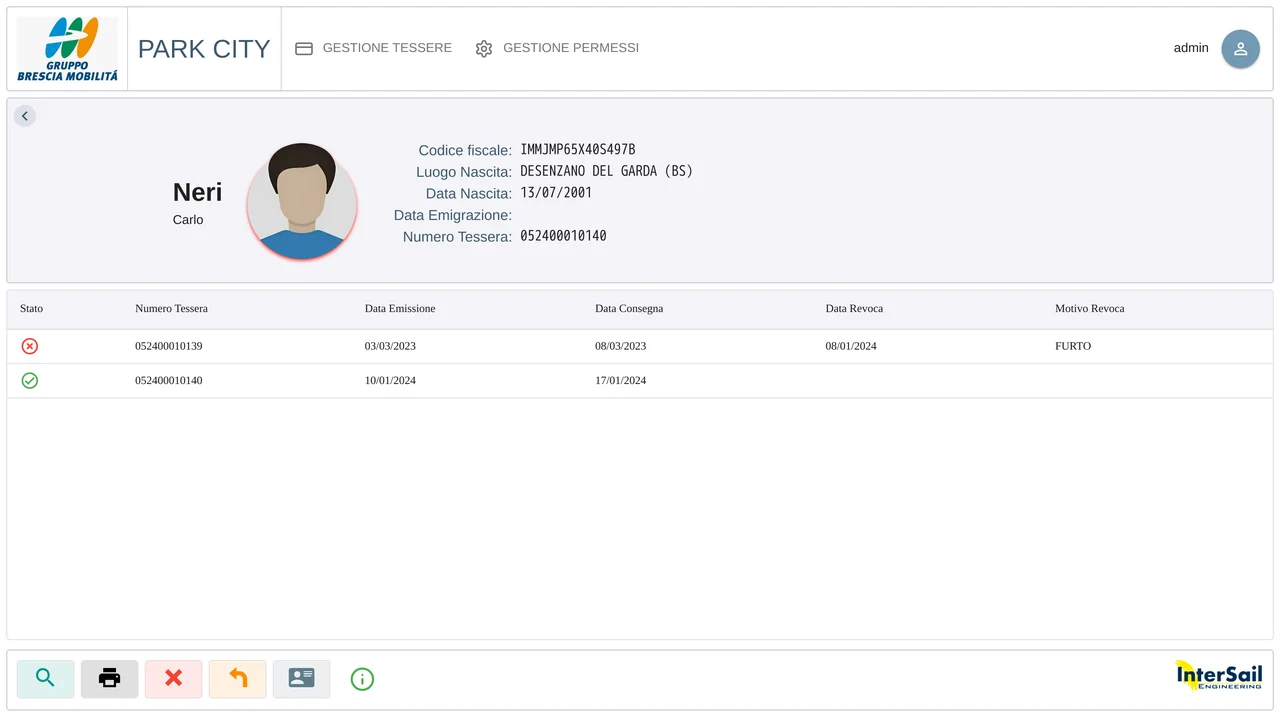The width and height of the screenshot is (1280, 720).
Task: Click the admin username label
Action: (1191, 48)
